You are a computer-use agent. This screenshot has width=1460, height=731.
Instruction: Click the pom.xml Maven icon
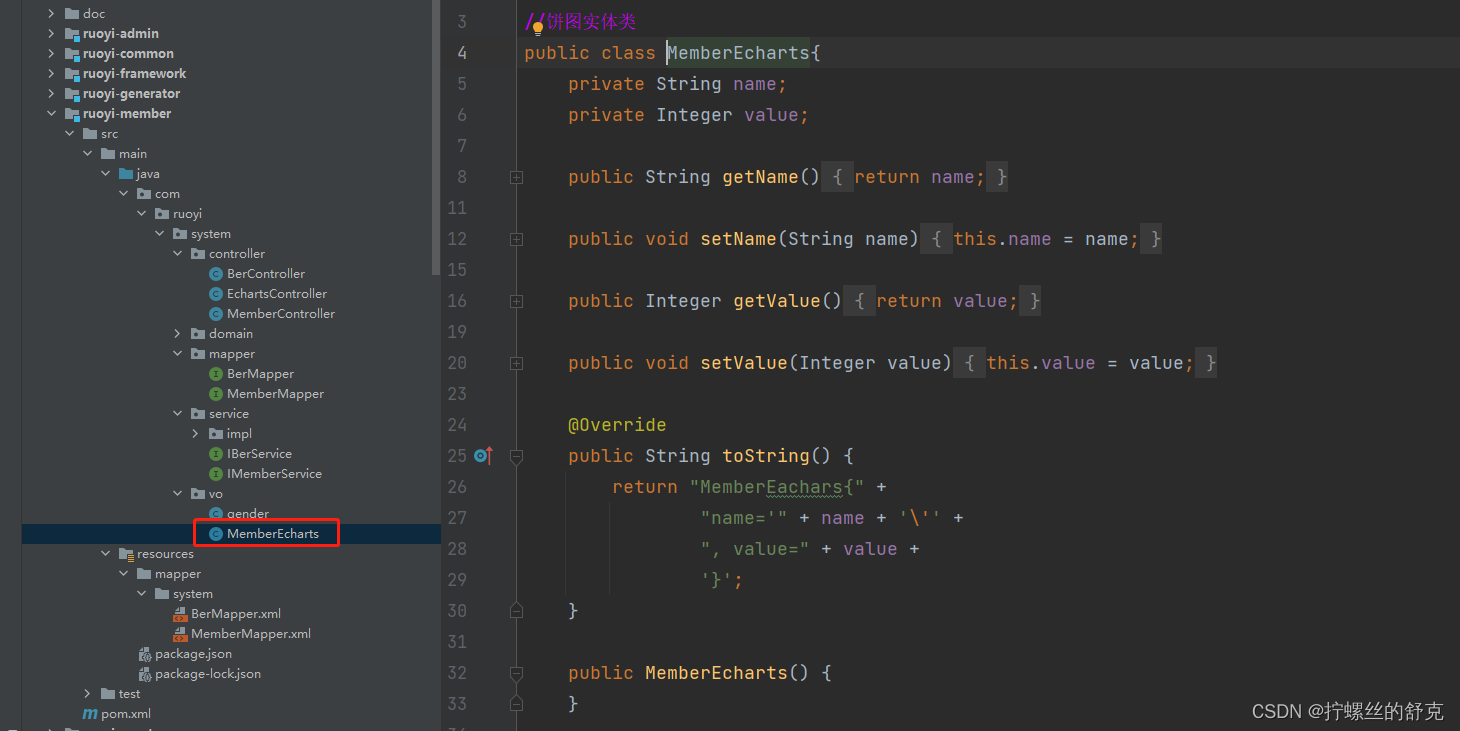90,714
